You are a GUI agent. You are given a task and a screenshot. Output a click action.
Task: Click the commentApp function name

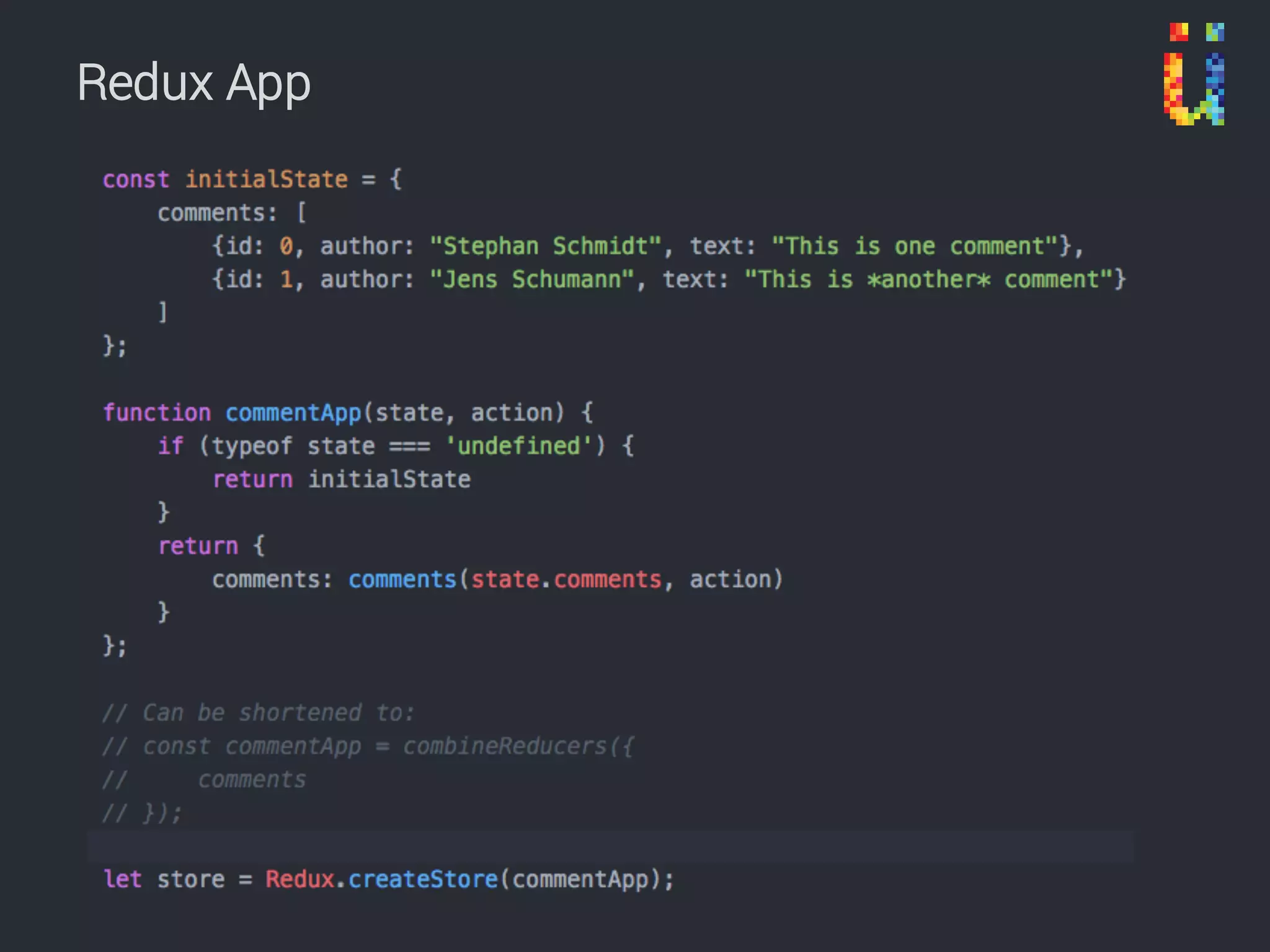[293, 413]
